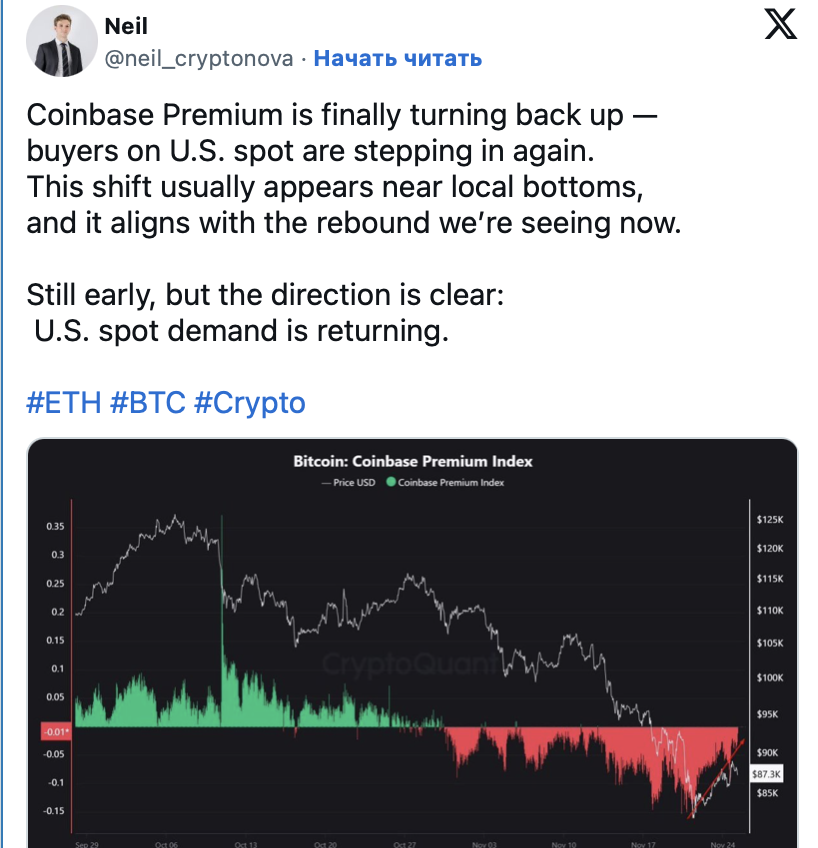Click the display name Neil
The image size is (818, 848).
[125, 26]
